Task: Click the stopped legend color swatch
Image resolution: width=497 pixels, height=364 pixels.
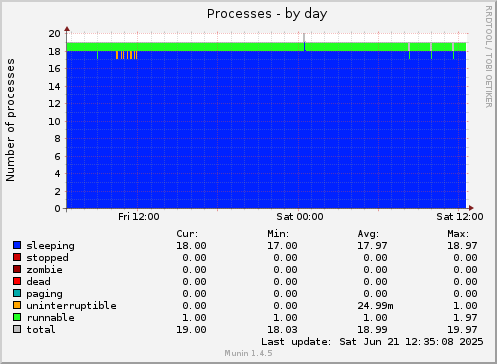Action: point(17,257)
